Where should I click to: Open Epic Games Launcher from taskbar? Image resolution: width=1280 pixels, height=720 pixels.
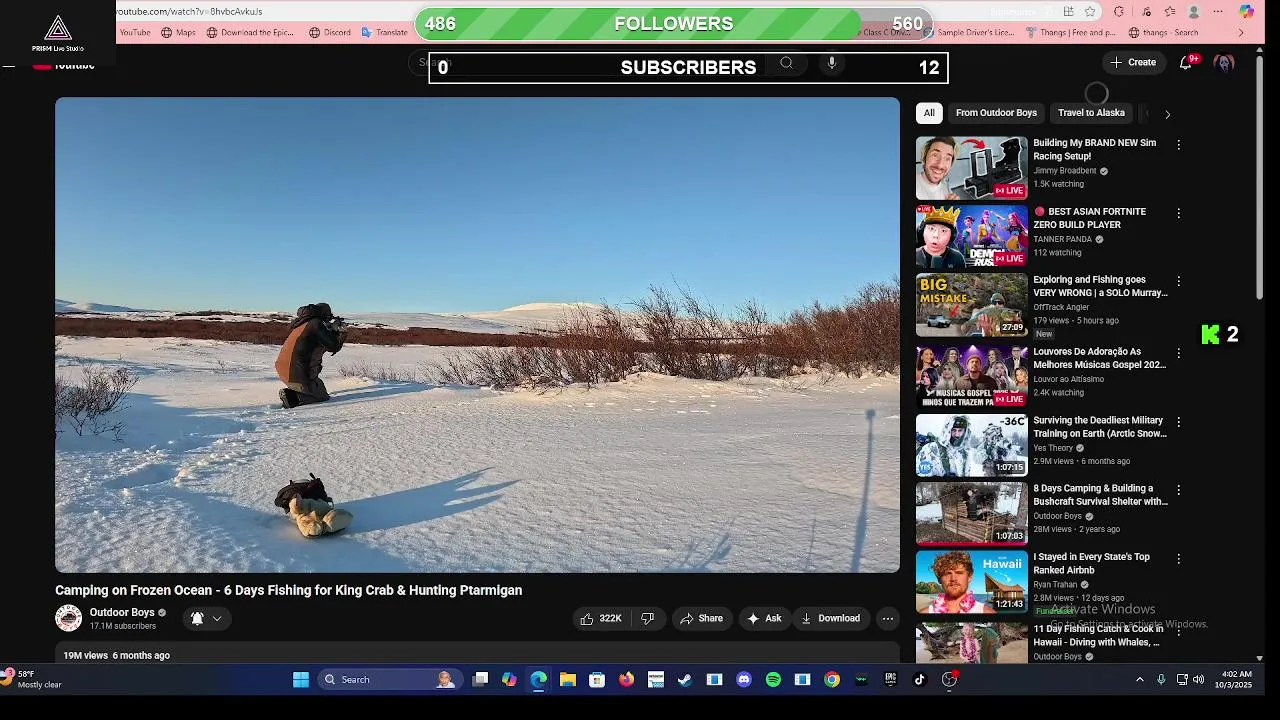click(x=890, y=680)
